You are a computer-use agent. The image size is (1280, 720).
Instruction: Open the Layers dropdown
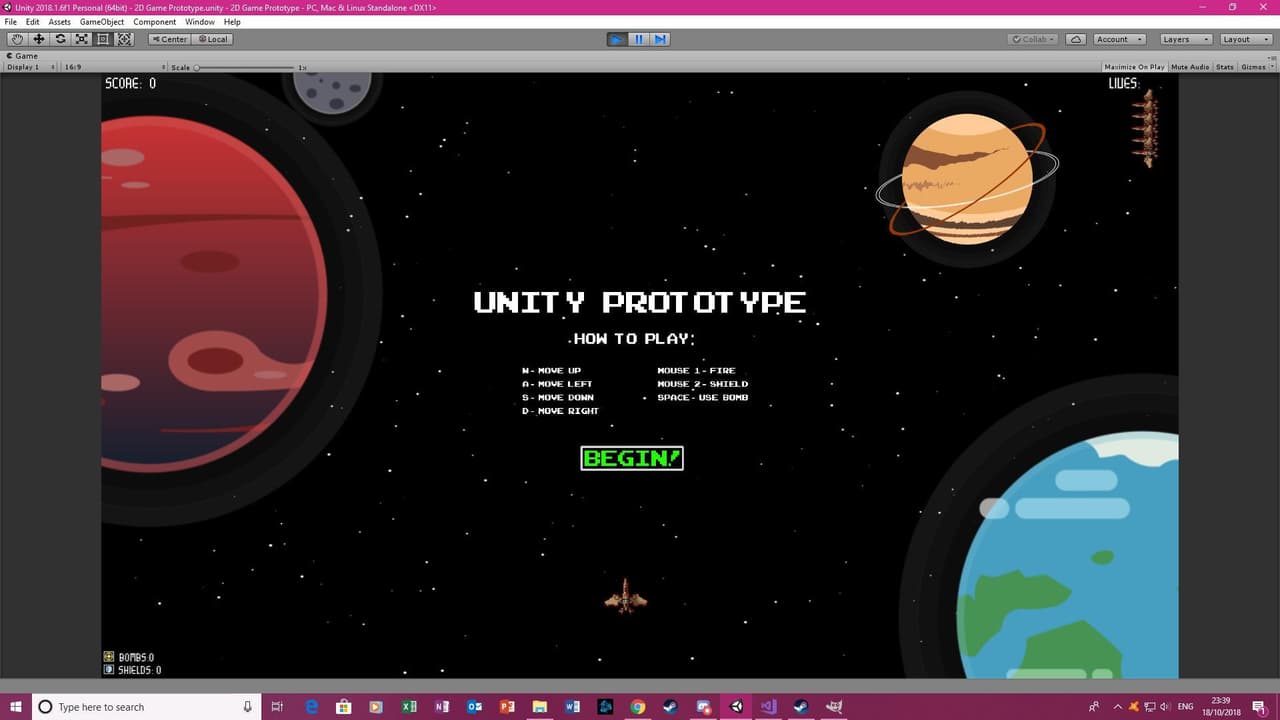pyautogui.click(x=1185, y=39)
